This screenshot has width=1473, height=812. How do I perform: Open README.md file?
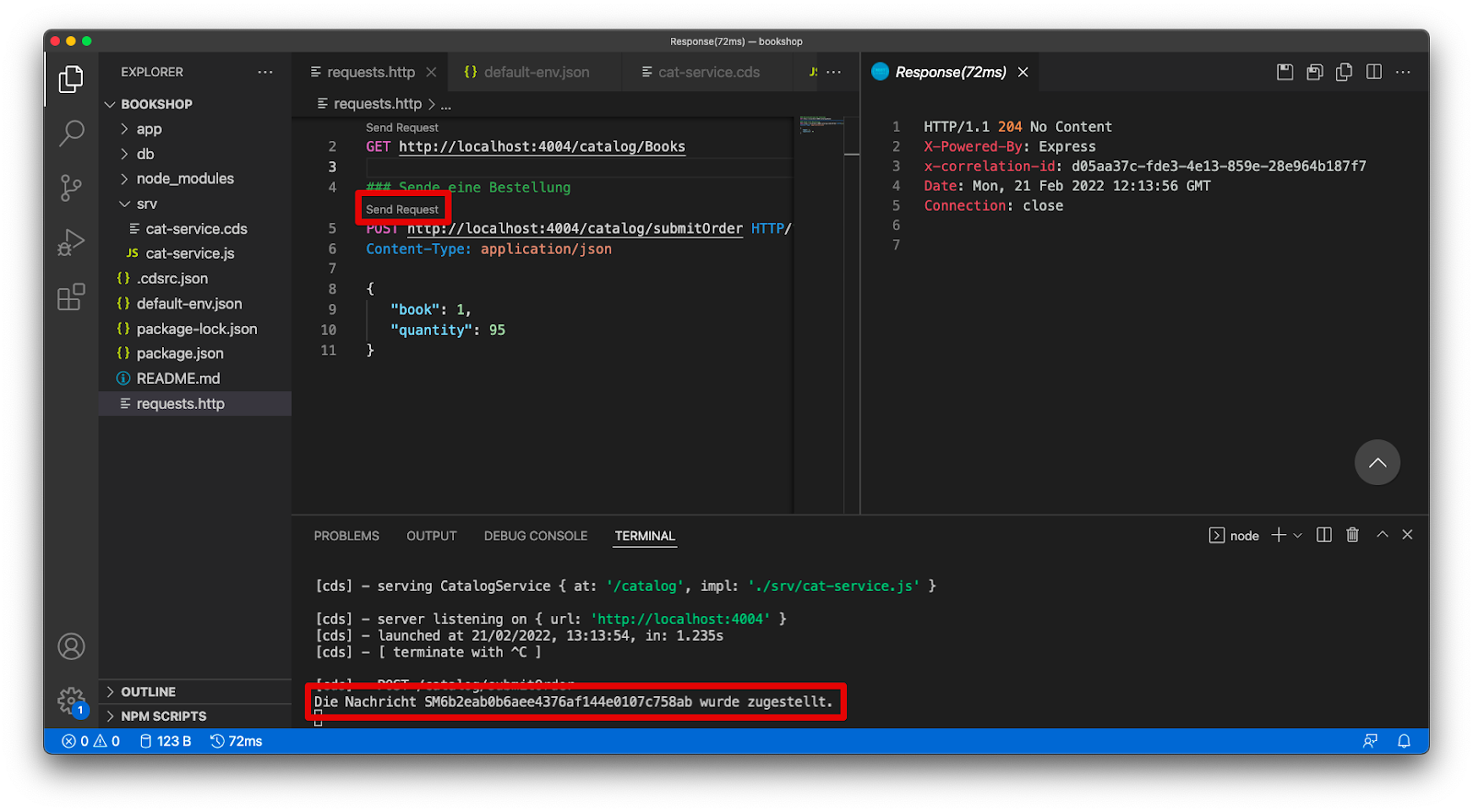click(195, 378)
